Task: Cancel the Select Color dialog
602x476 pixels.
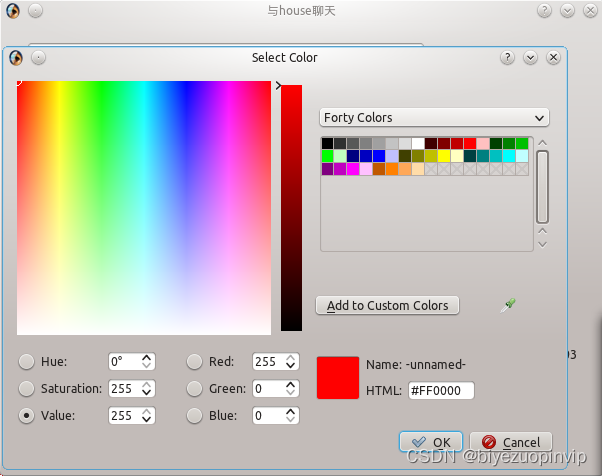Action: point(511,442)
